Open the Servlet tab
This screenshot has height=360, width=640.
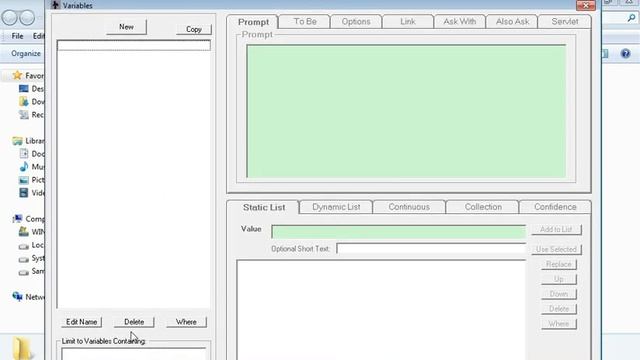coord(565,22)
